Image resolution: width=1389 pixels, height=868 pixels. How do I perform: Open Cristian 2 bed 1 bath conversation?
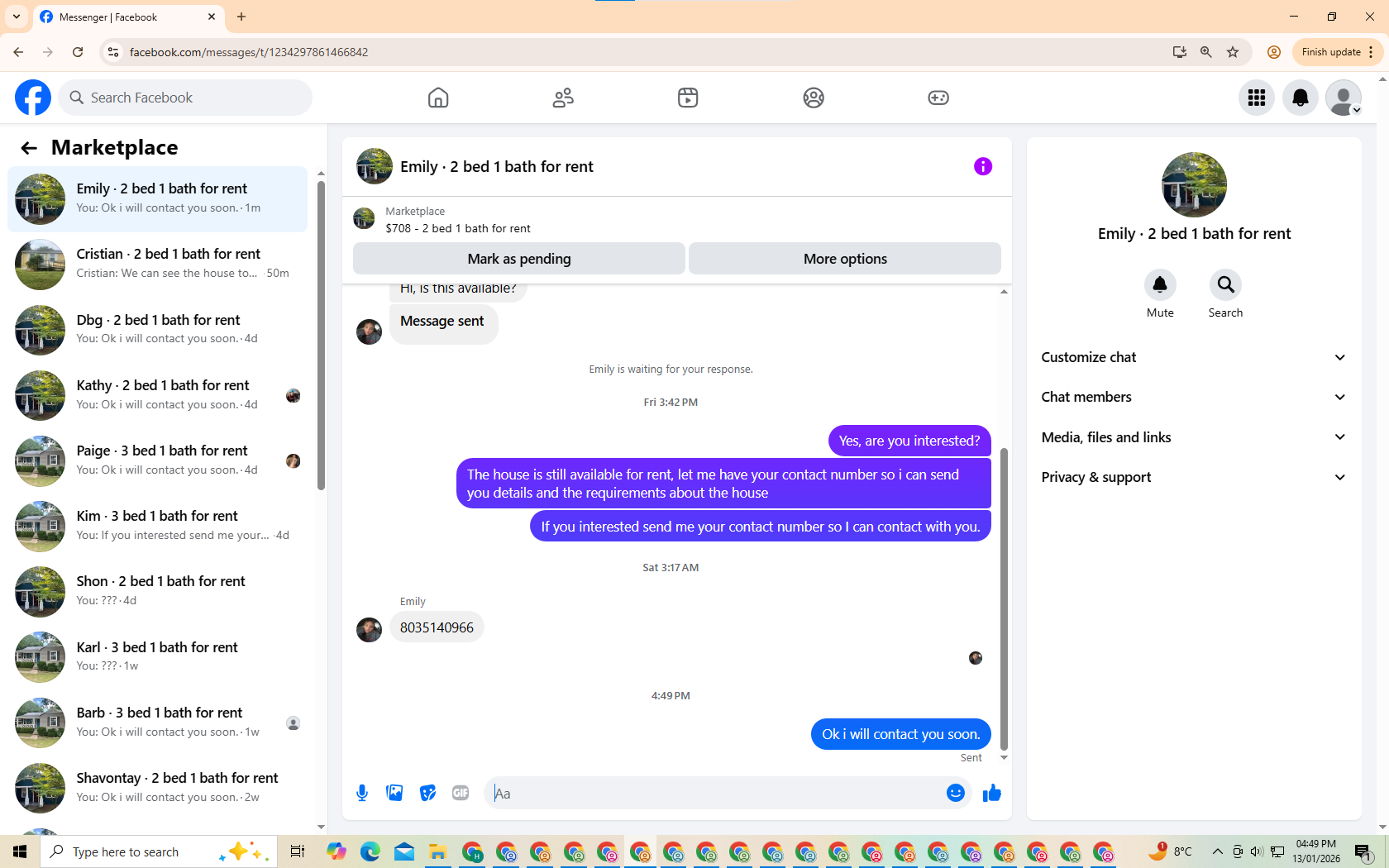(x=157, y=264)
